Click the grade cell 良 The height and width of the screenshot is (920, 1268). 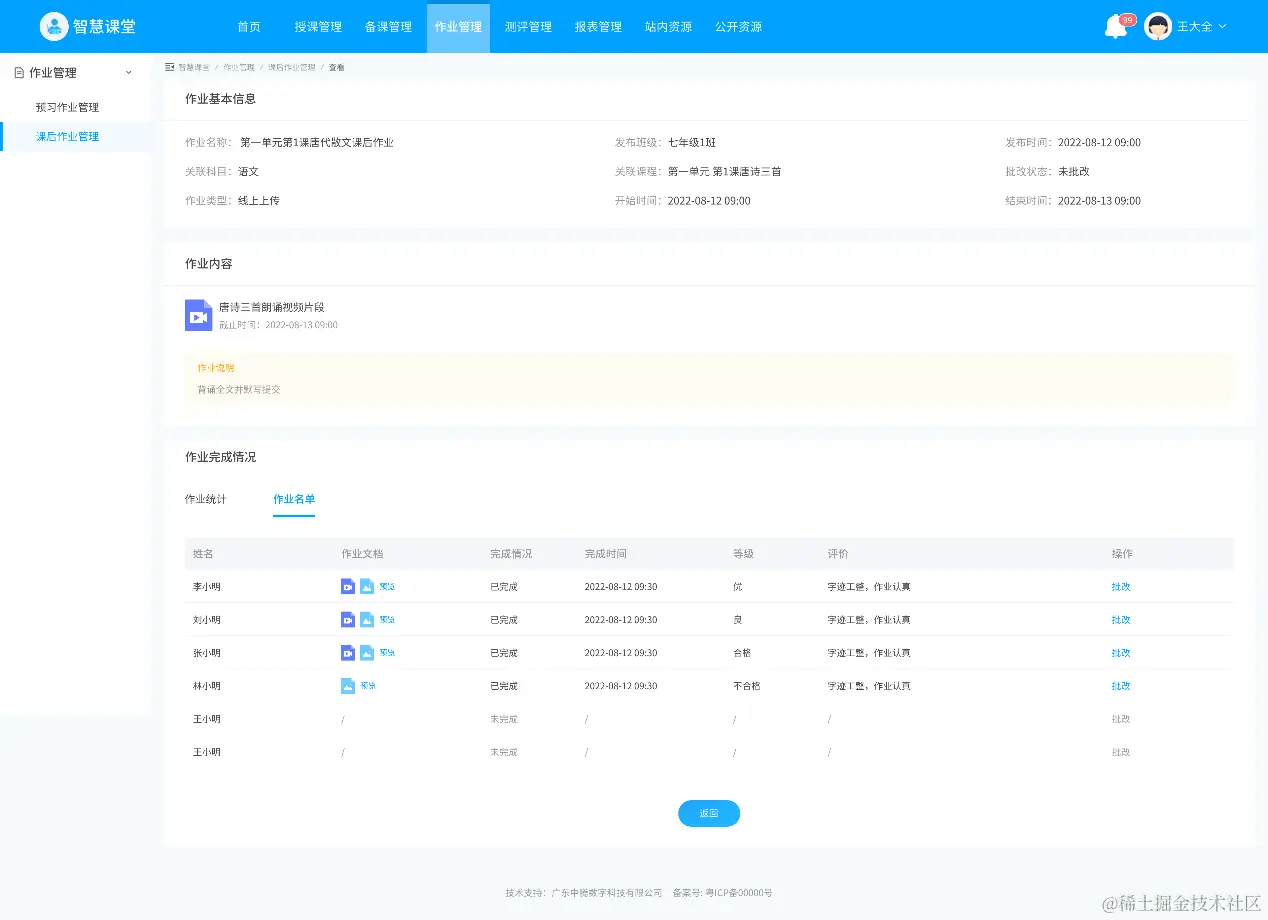click(x=738, y=620)
